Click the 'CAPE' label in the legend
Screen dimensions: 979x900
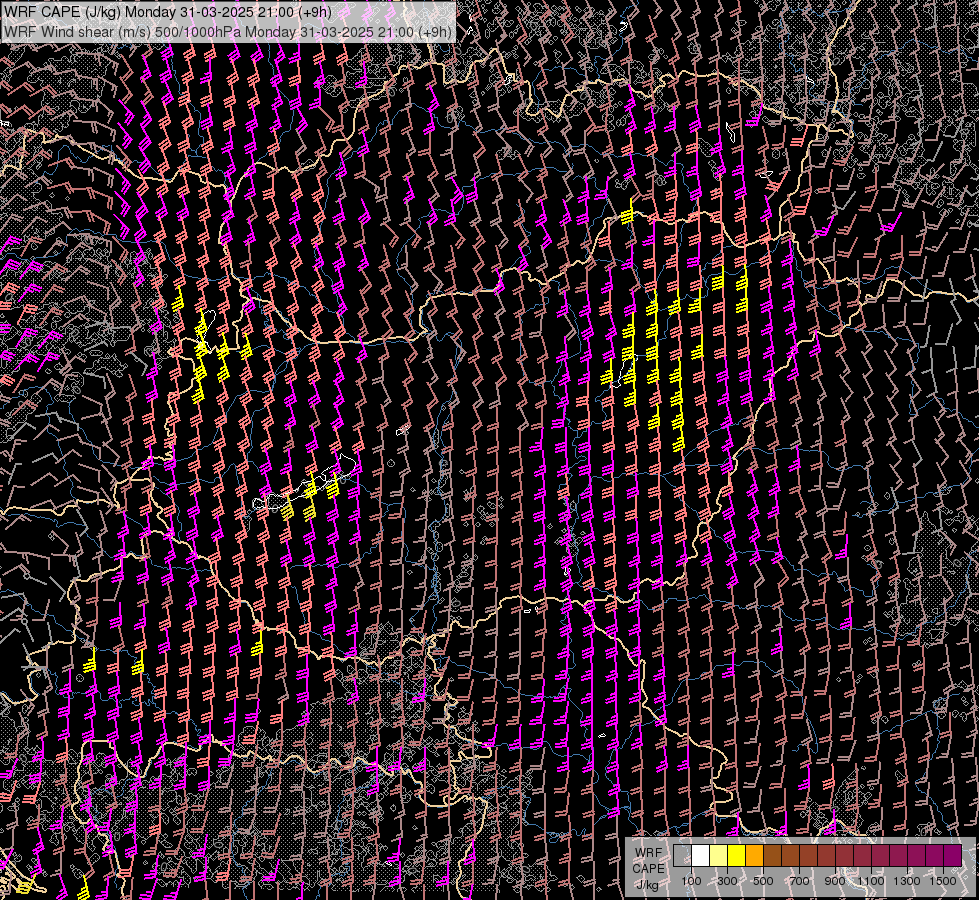[649, 869]
